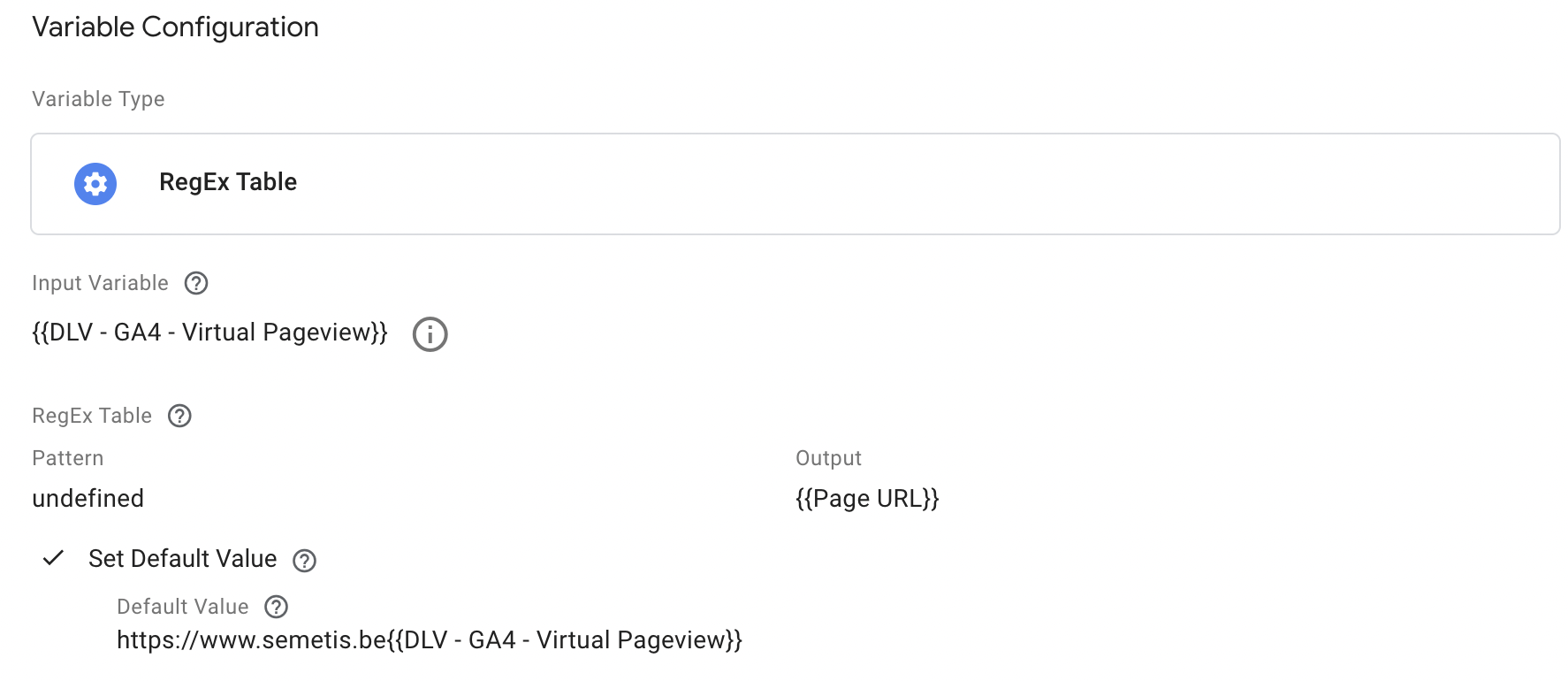Click the Pattern column header
This screenshot has width=1568, height=681.
tap(68, 458)
